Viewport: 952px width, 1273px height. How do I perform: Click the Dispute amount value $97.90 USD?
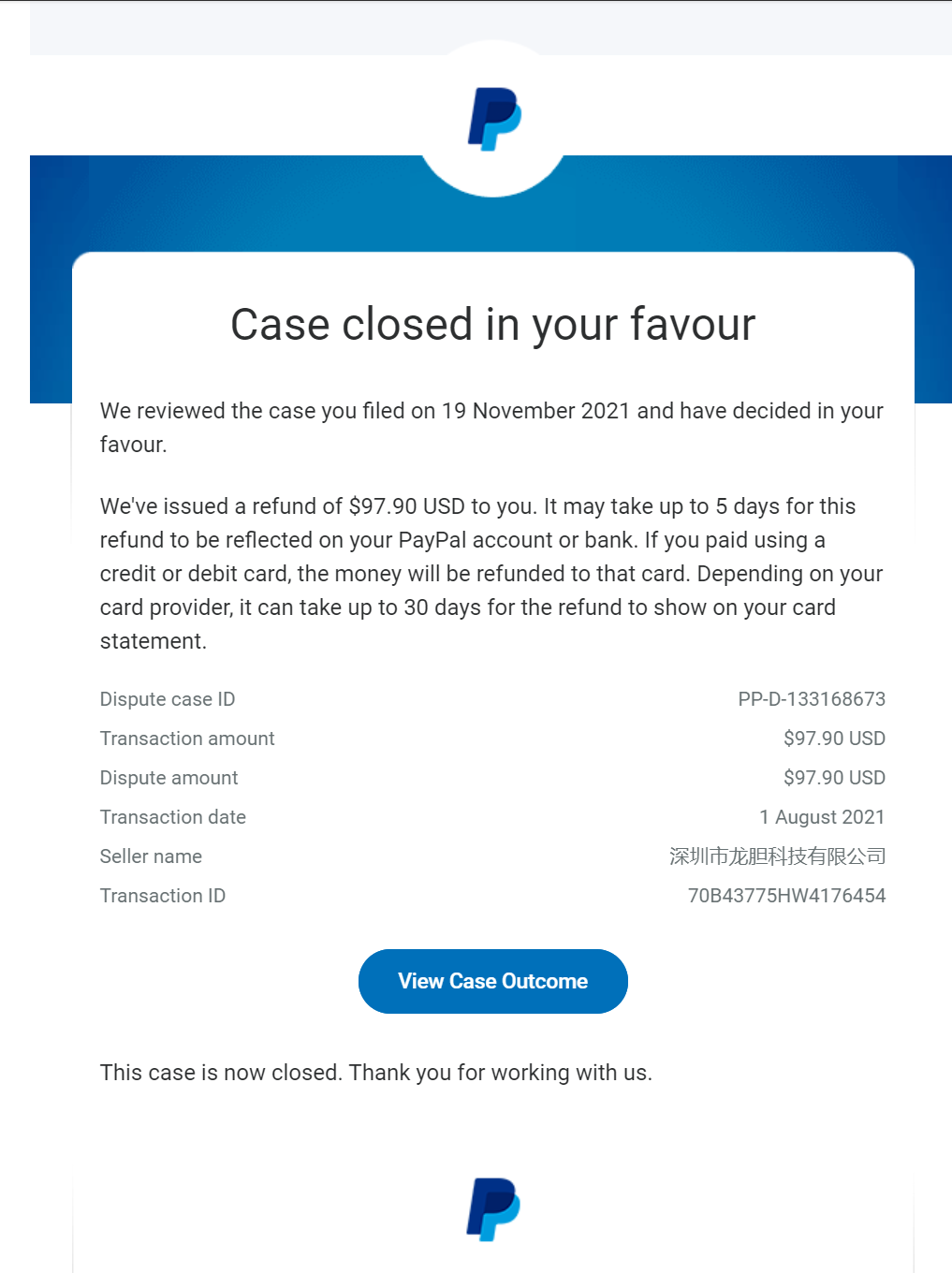[x=833, y=778]
